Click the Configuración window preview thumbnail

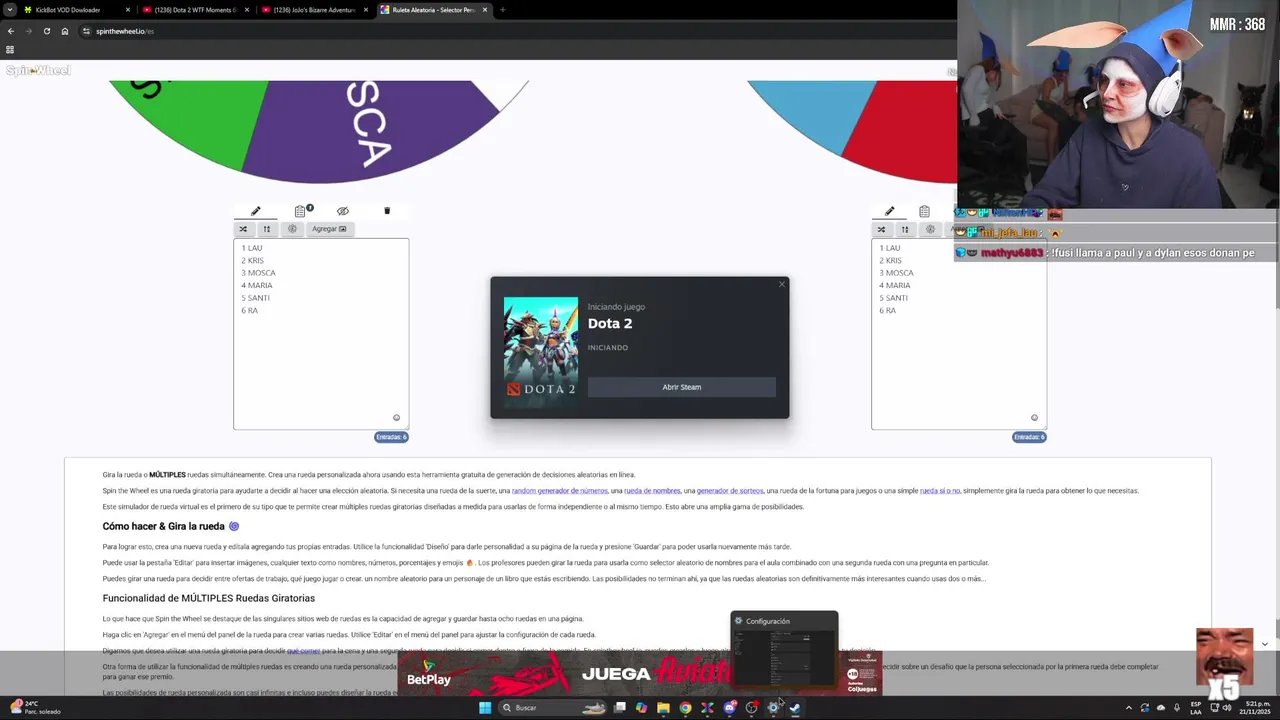(784, 650)
